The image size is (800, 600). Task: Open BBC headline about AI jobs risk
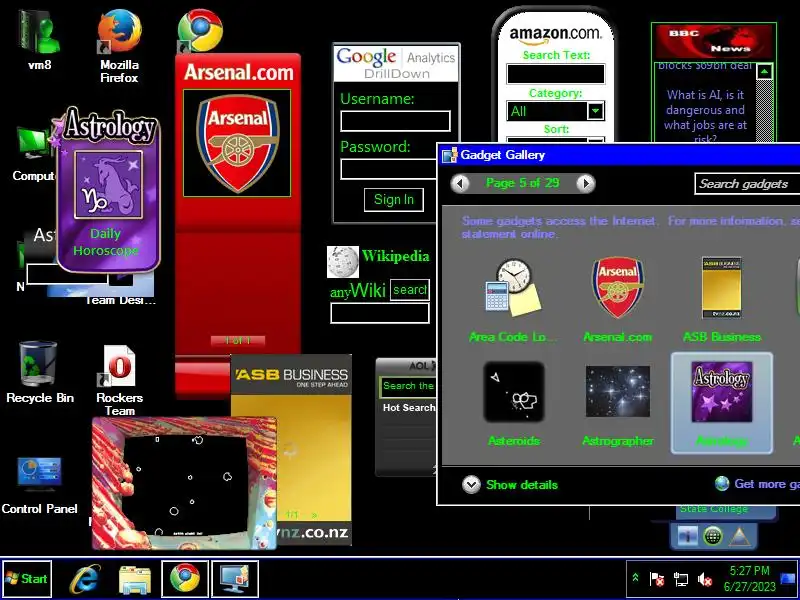pyautogui.click(x=705, y=117)
